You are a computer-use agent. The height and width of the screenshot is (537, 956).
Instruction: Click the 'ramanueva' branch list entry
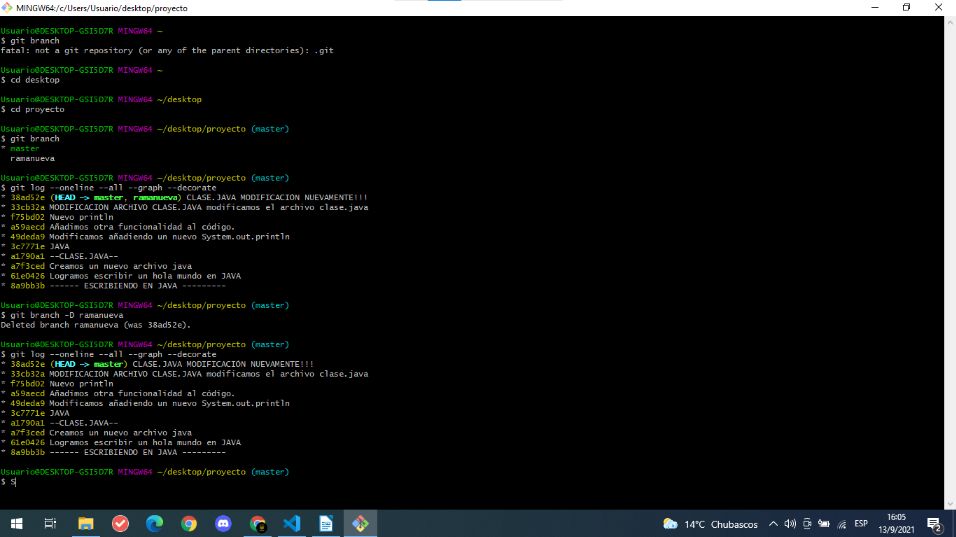pyautogui.click(x=32, y=158)
